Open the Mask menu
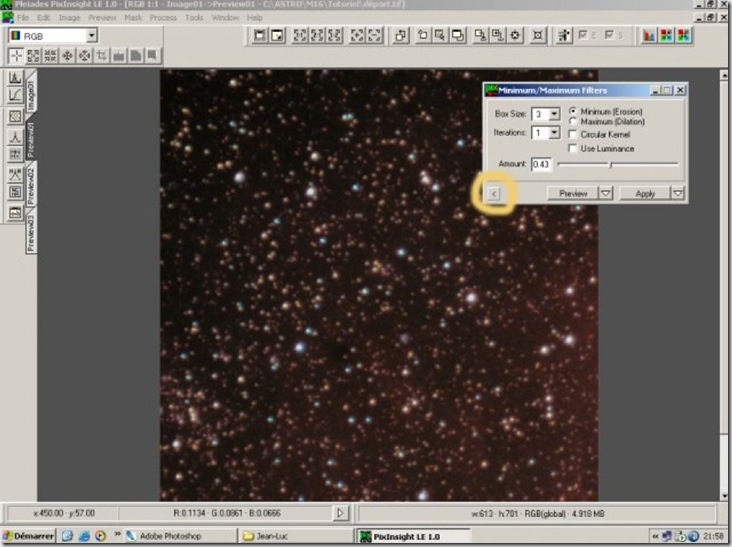 click(x=133, y=17)
